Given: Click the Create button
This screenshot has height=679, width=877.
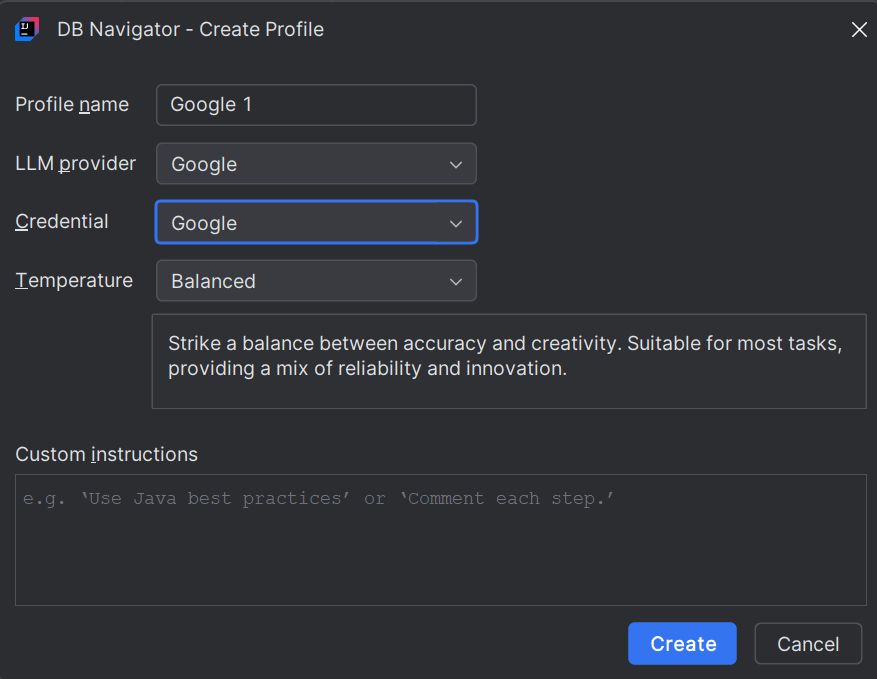Looking at the screenshot, I should (682, 644).
